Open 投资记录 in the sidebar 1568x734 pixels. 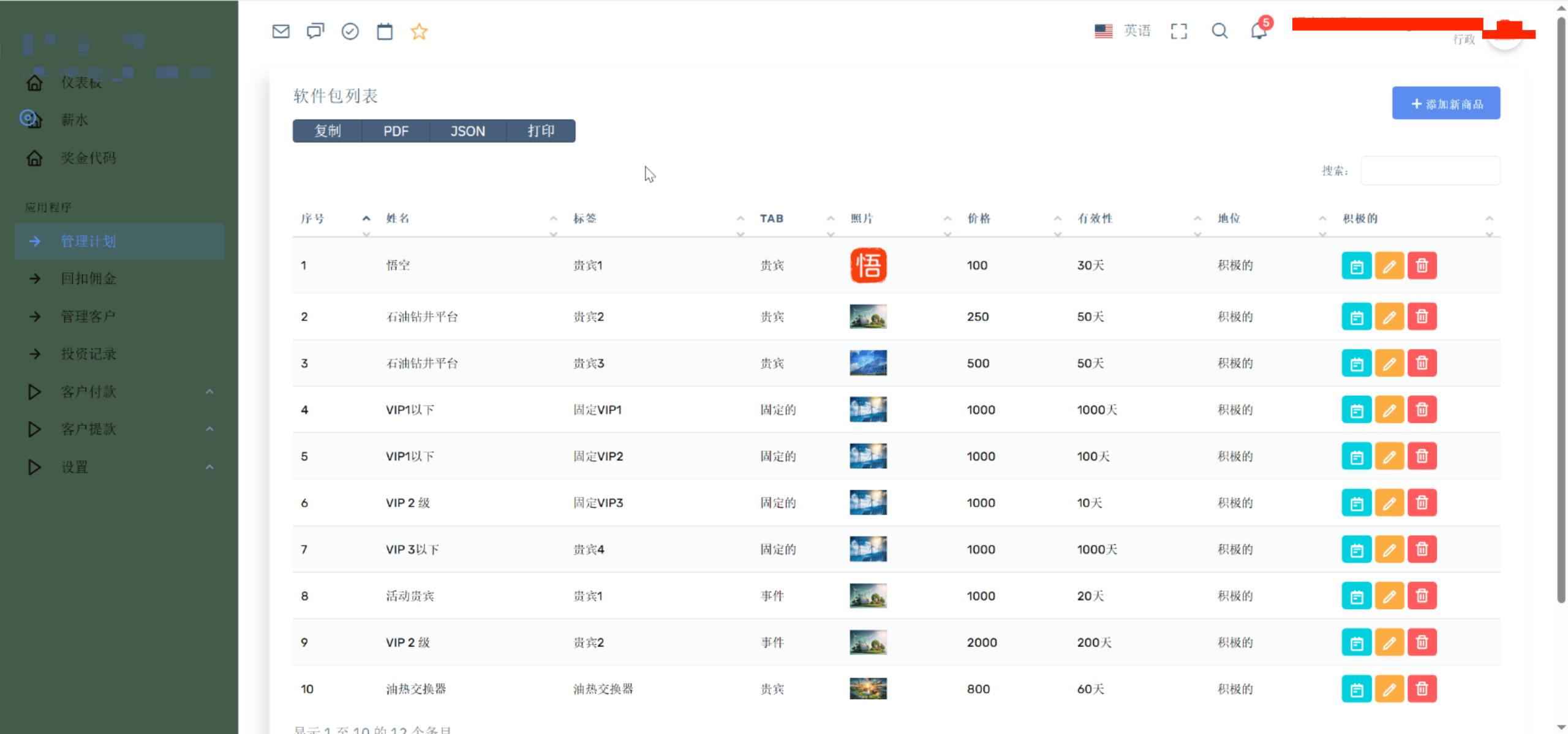(88, 354)
